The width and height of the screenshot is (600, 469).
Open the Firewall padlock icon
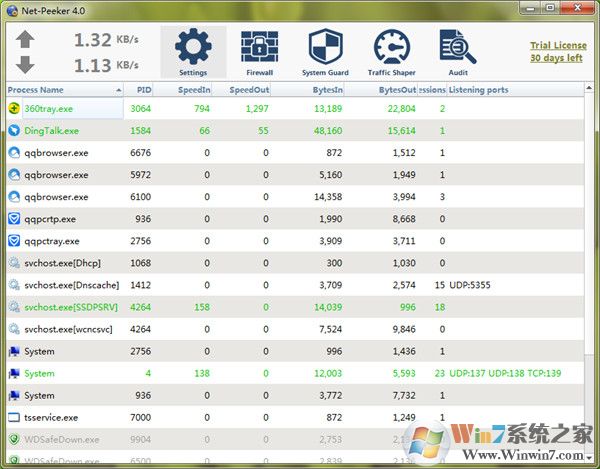pyautogui.click(x=259, y=48)
